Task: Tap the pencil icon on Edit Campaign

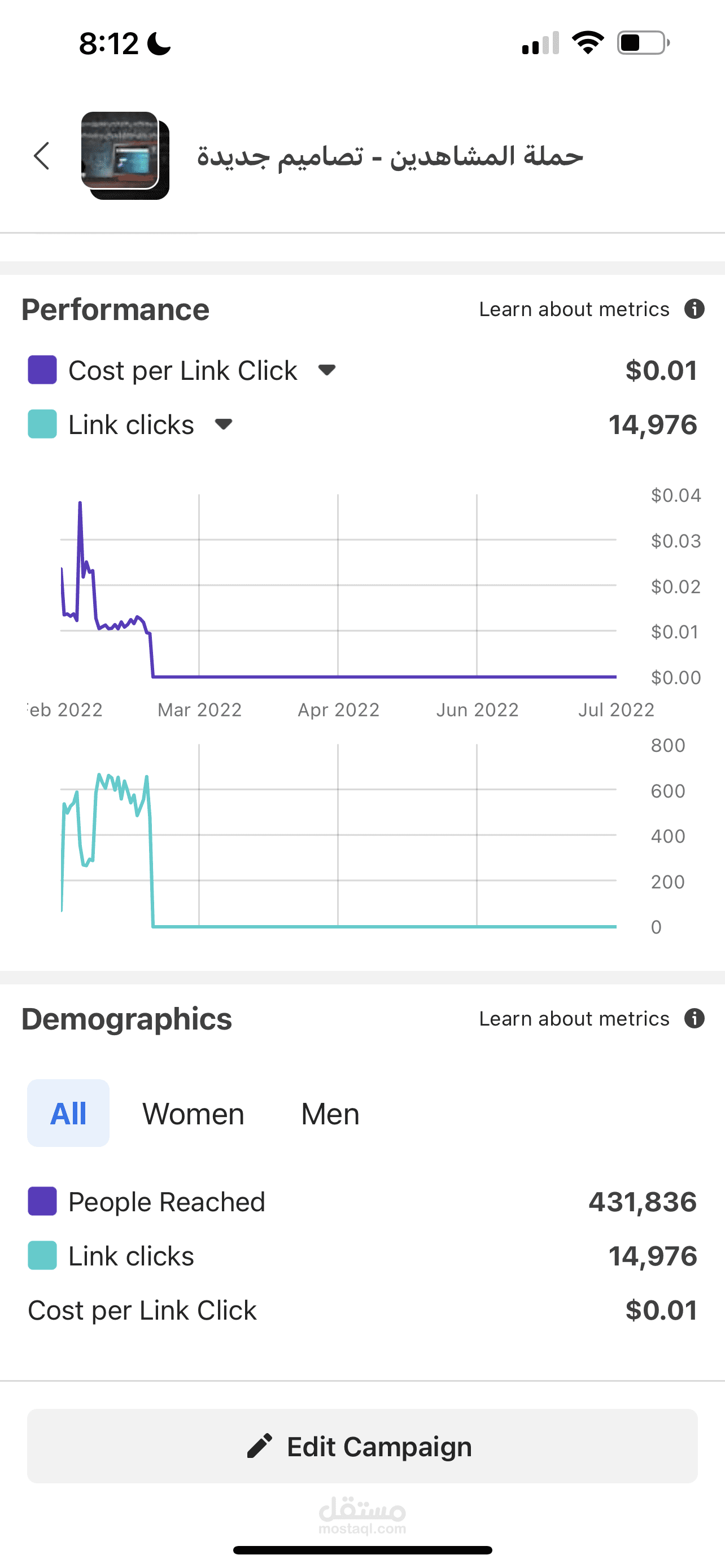Action: [259, 1446]
